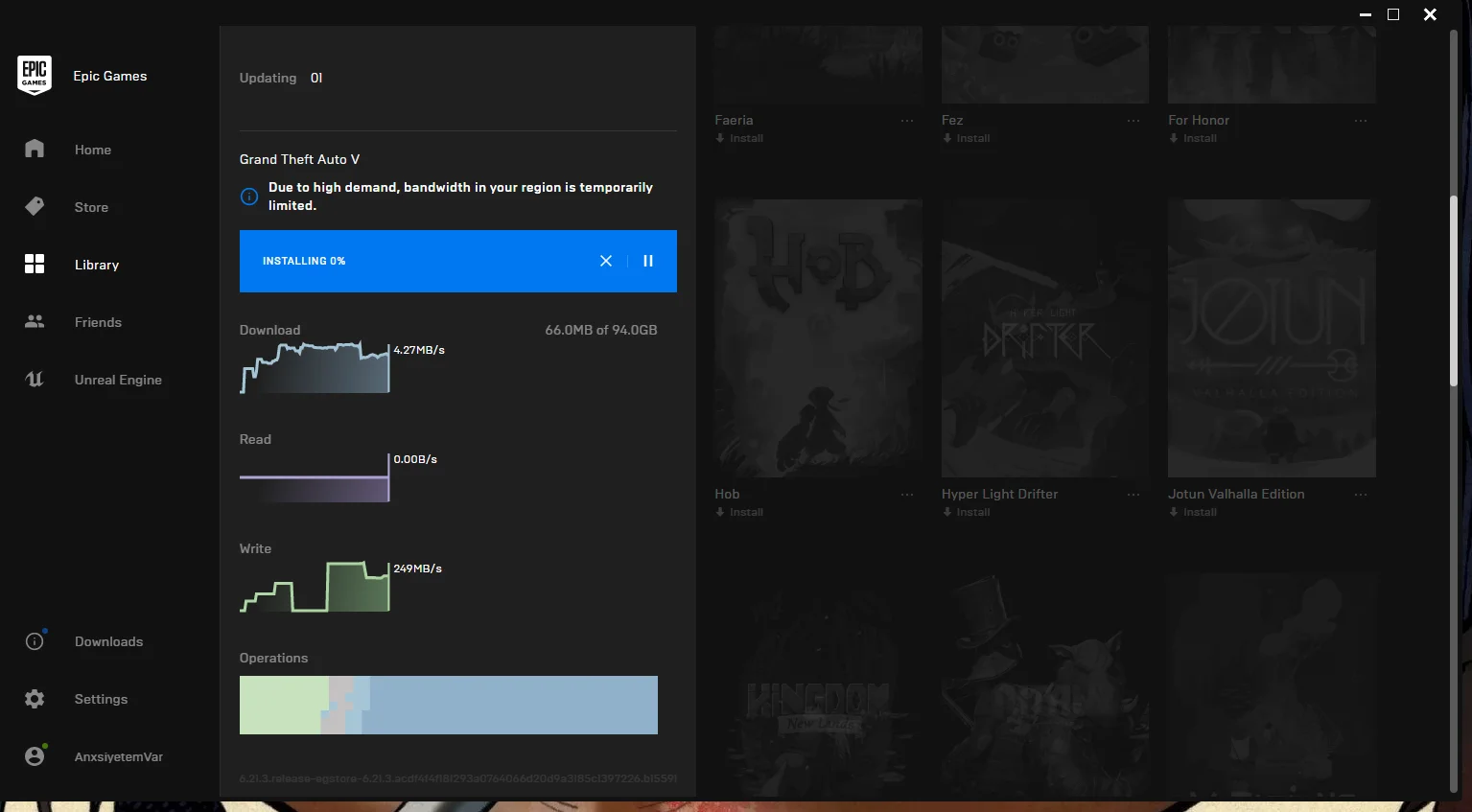Install Hob via its Install link

[x=739, y=512]
